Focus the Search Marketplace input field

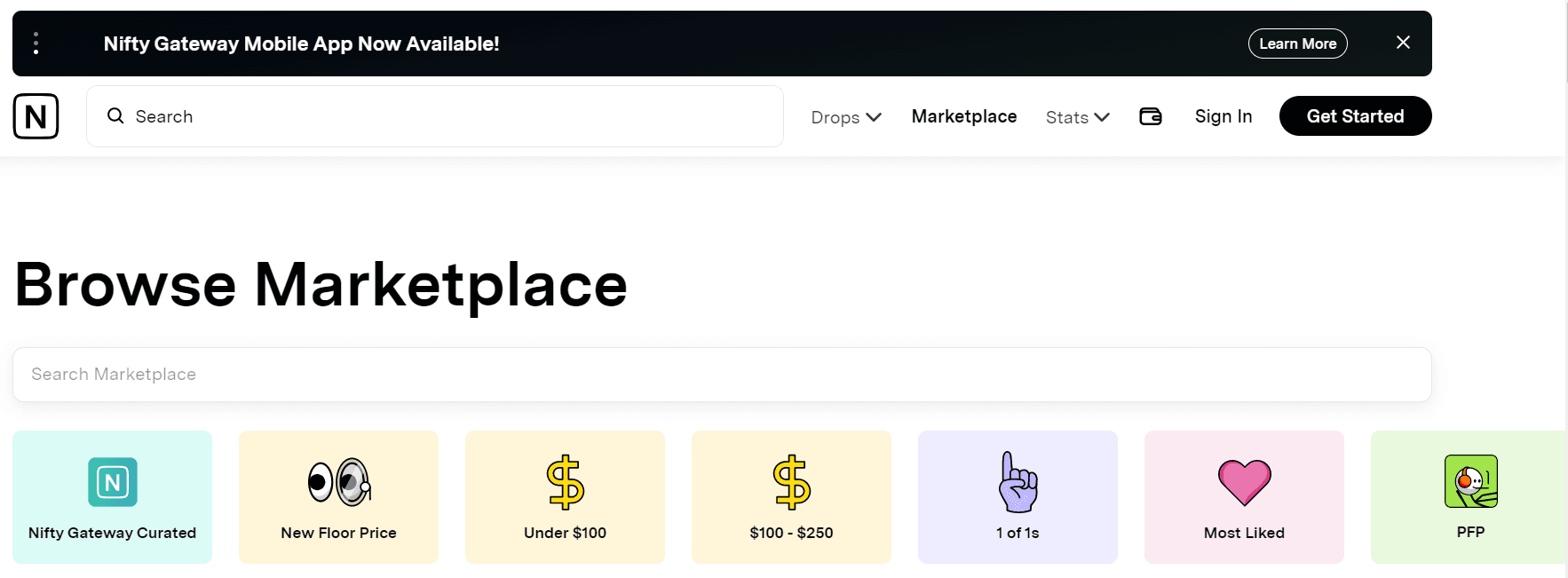click(721, 375)
